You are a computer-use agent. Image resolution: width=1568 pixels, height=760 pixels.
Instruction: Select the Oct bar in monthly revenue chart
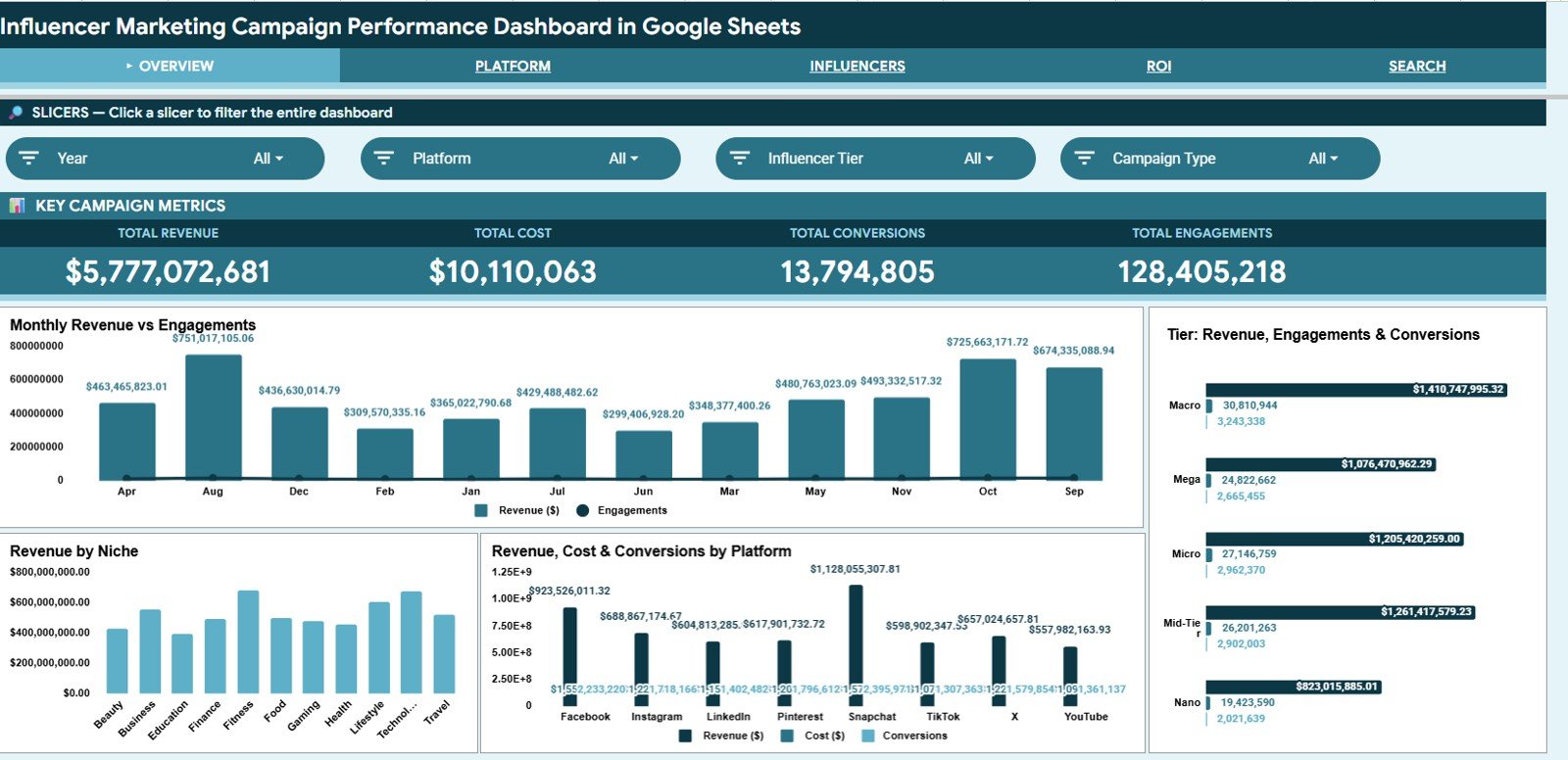(988, 419)
